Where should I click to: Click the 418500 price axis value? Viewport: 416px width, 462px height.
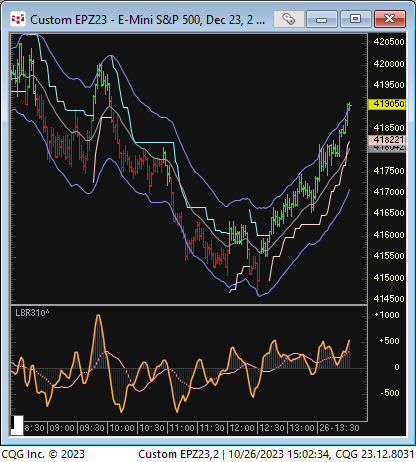point(389,128)
